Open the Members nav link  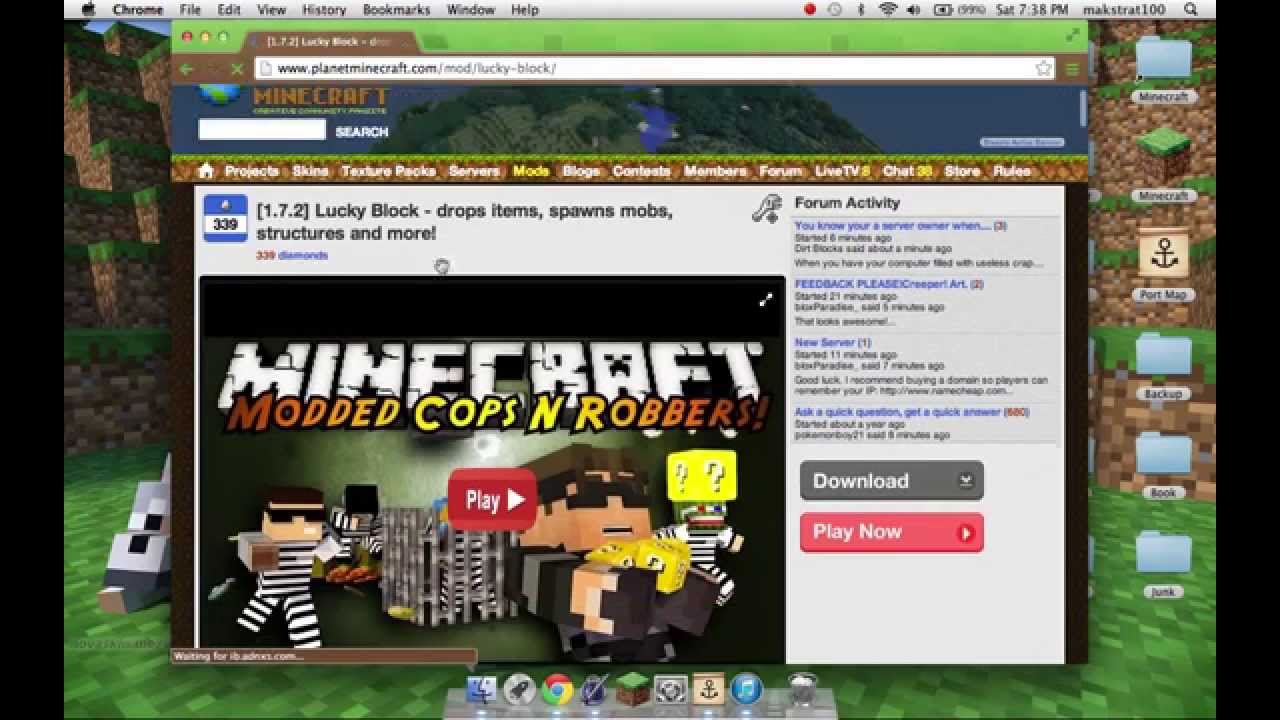click(x=715, y=171)
